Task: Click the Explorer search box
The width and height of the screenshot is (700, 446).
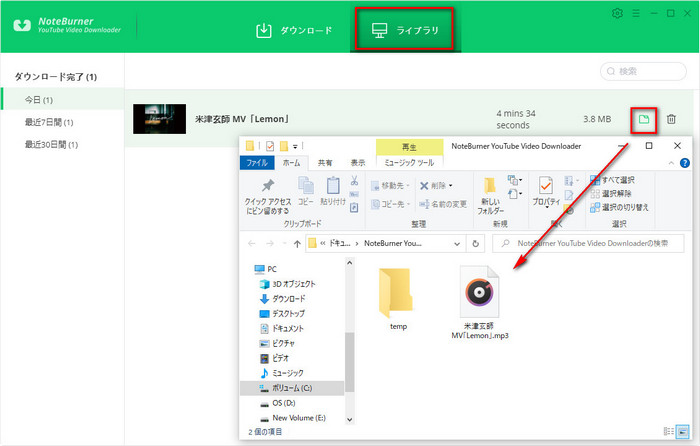Action: (x=588, y=243)
